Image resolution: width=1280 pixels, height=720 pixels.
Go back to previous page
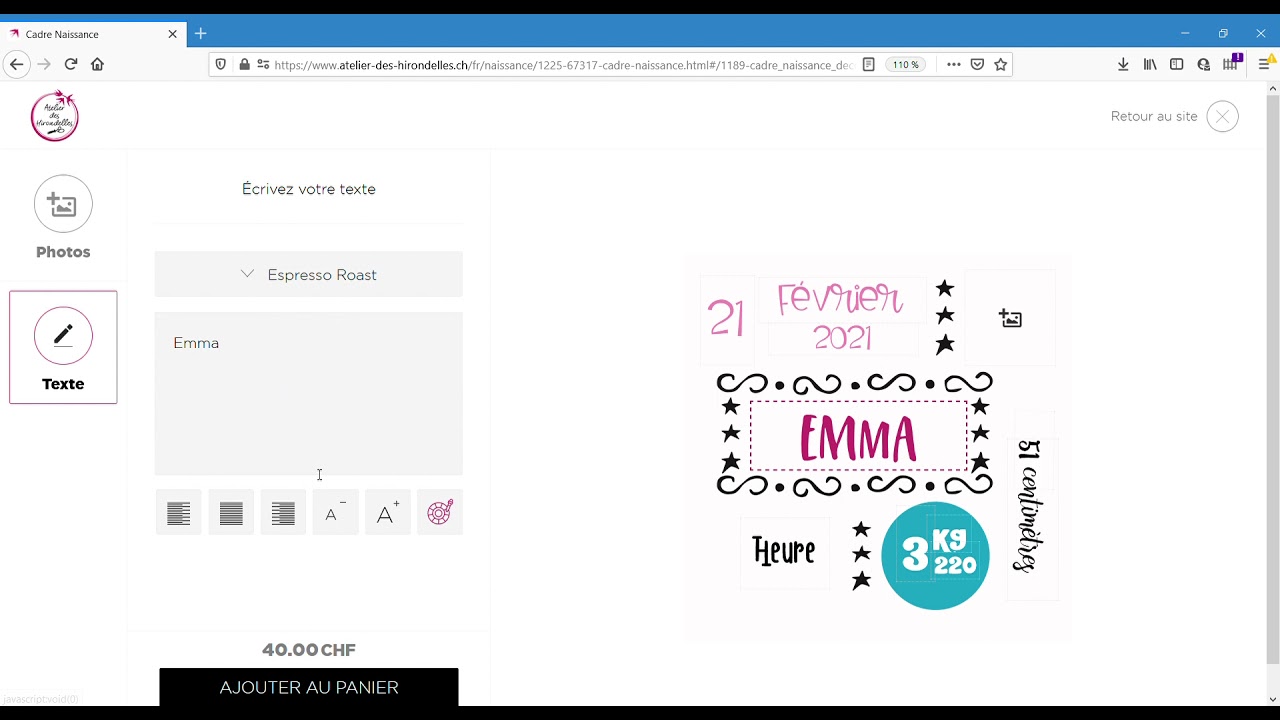click(x=16, y=64)
